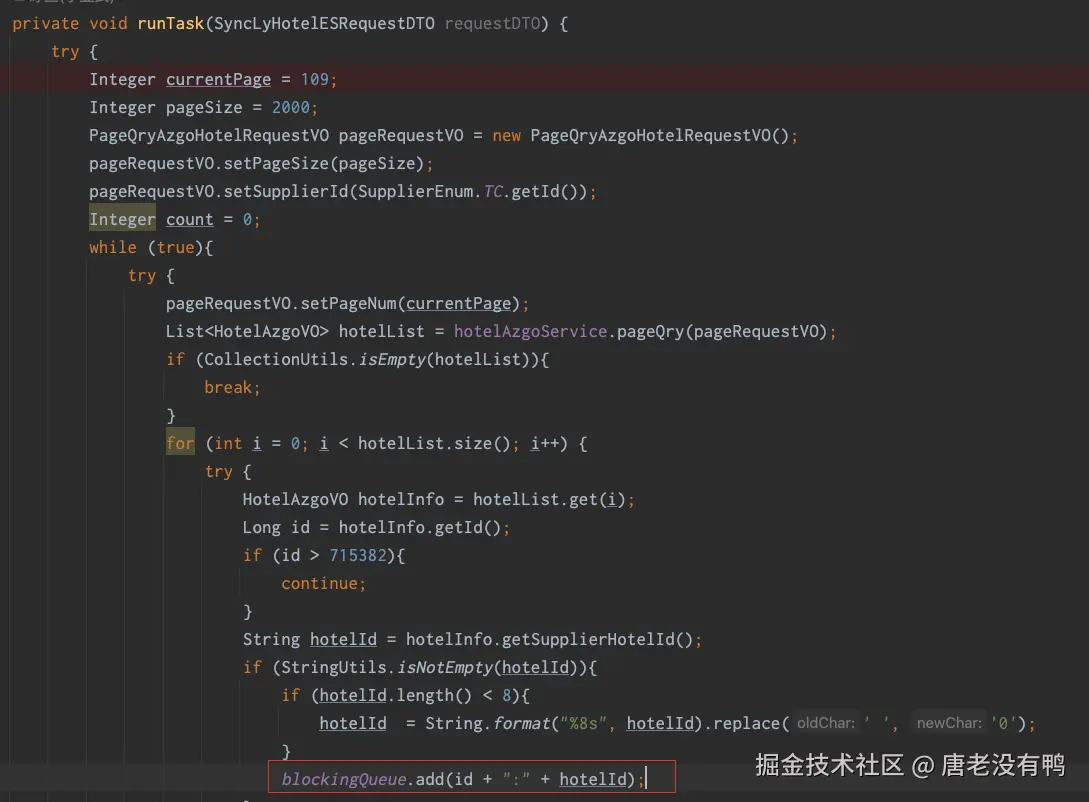This screenshot has height=802, width=1089.
Task: Place cursor on the number 715382
Action: click(358, 555)
